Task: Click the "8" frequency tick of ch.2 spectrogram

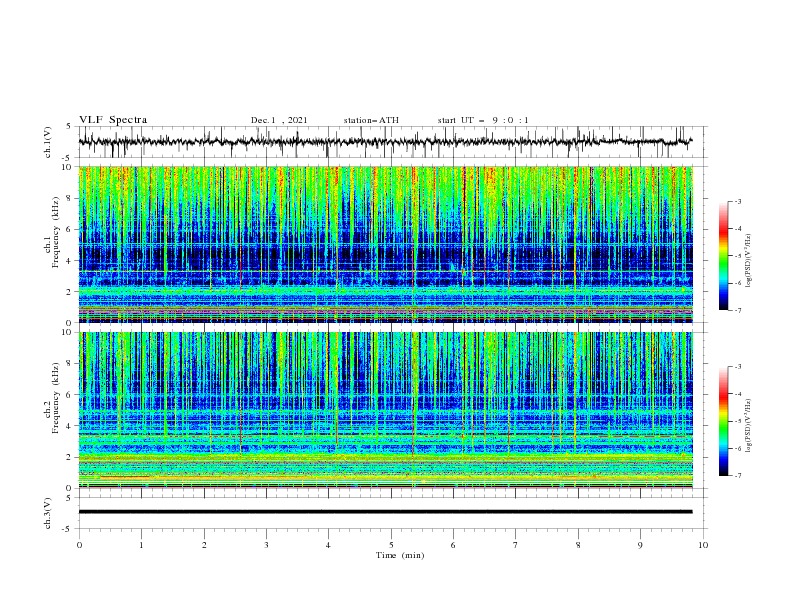Action: pyautogui.click(x=70, y=364)
